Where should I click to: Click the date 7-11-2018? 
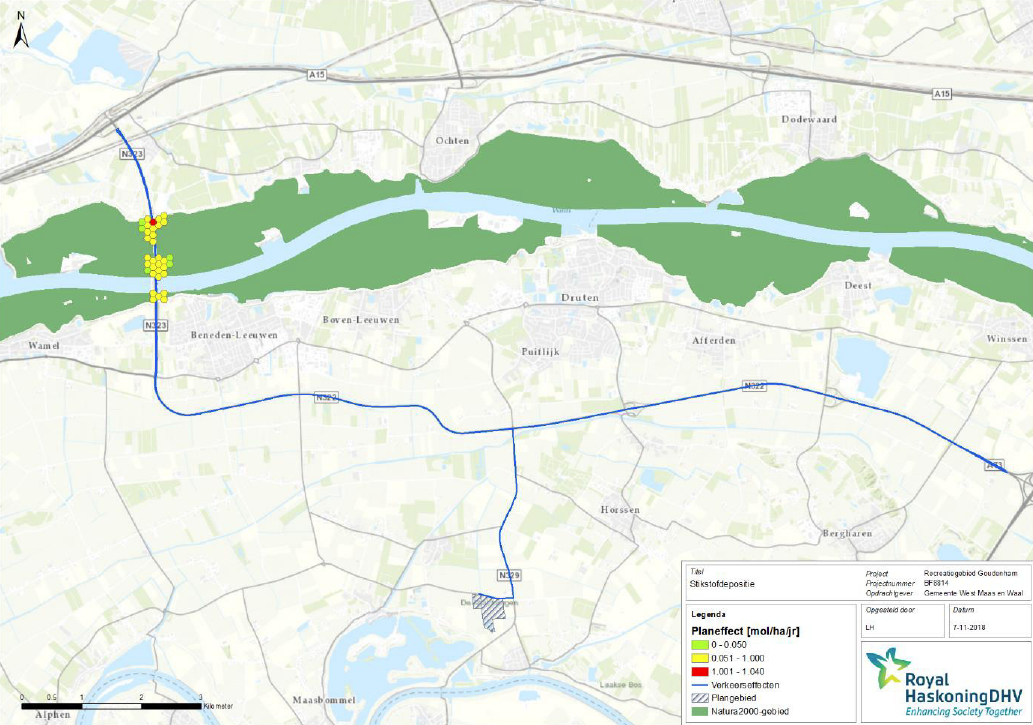point(969,627)
